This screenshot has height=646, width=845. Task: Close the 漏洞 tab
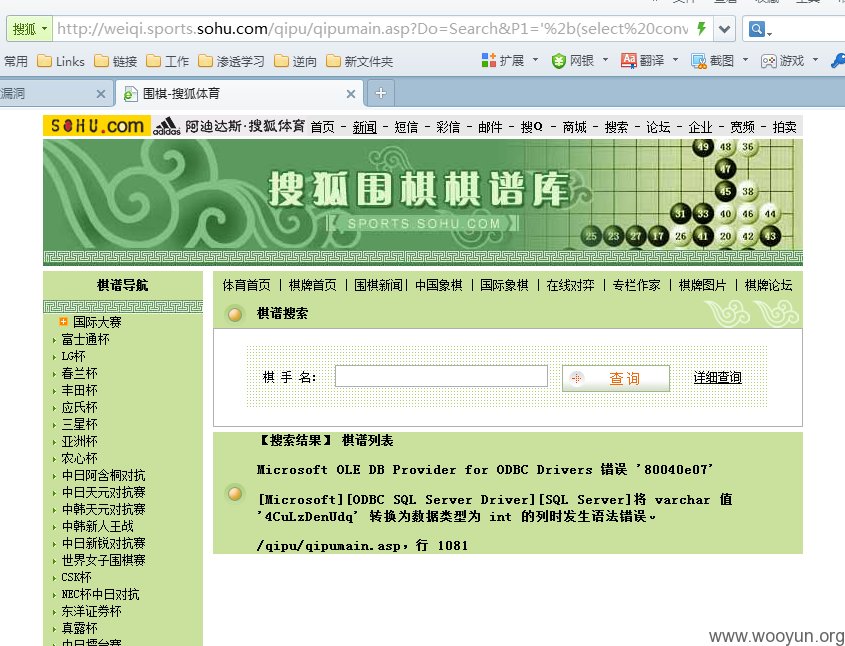click(x=101, y=94)
